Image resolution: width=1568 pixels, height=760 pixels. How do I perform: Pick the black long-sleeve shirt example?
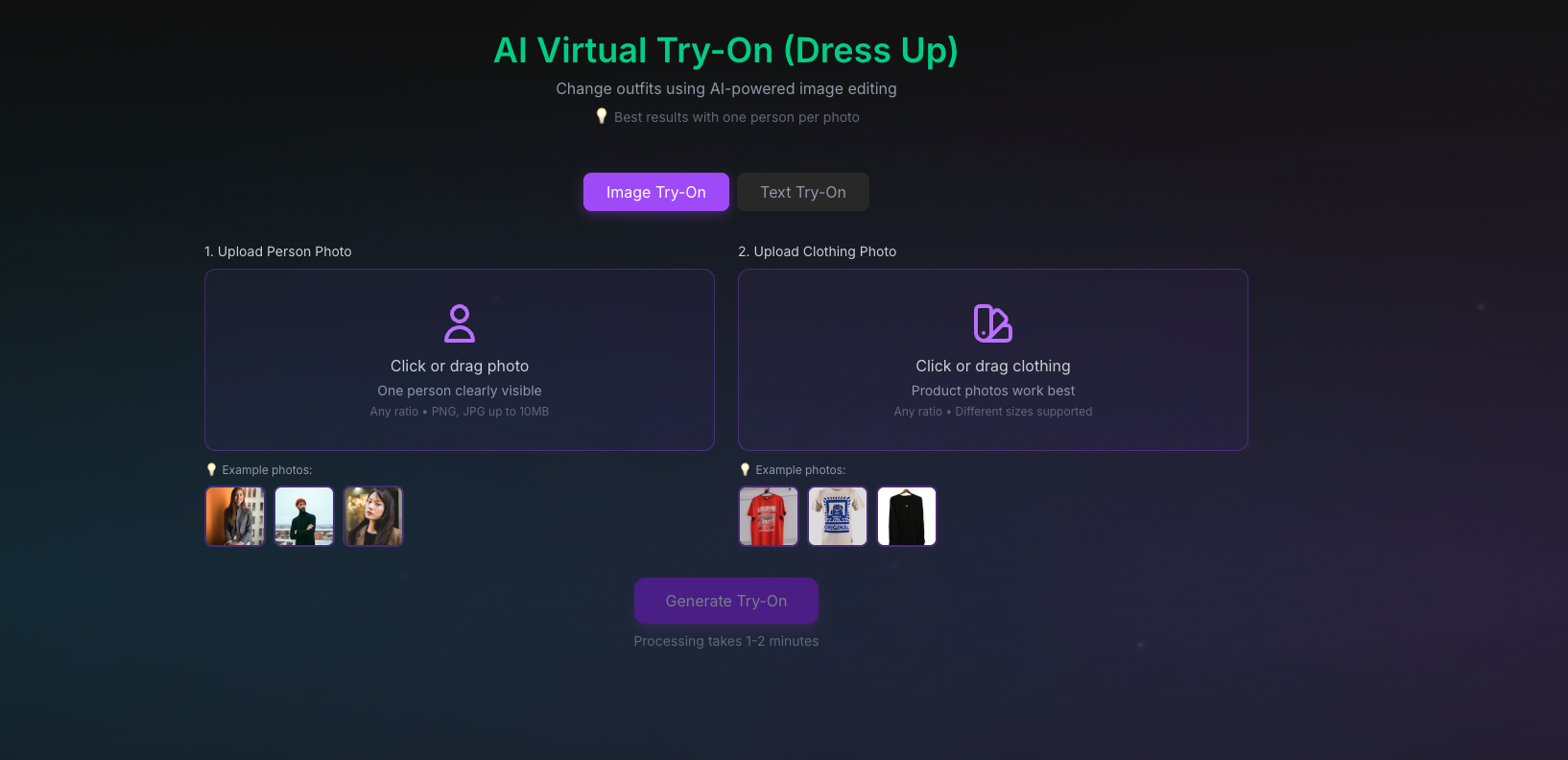907,516
